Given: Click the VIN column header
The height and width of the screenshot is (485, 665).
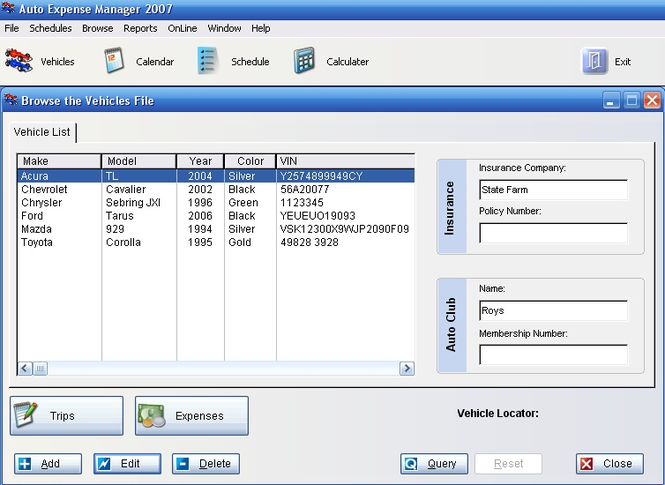Looking at the screenshot, I should 346,161.
